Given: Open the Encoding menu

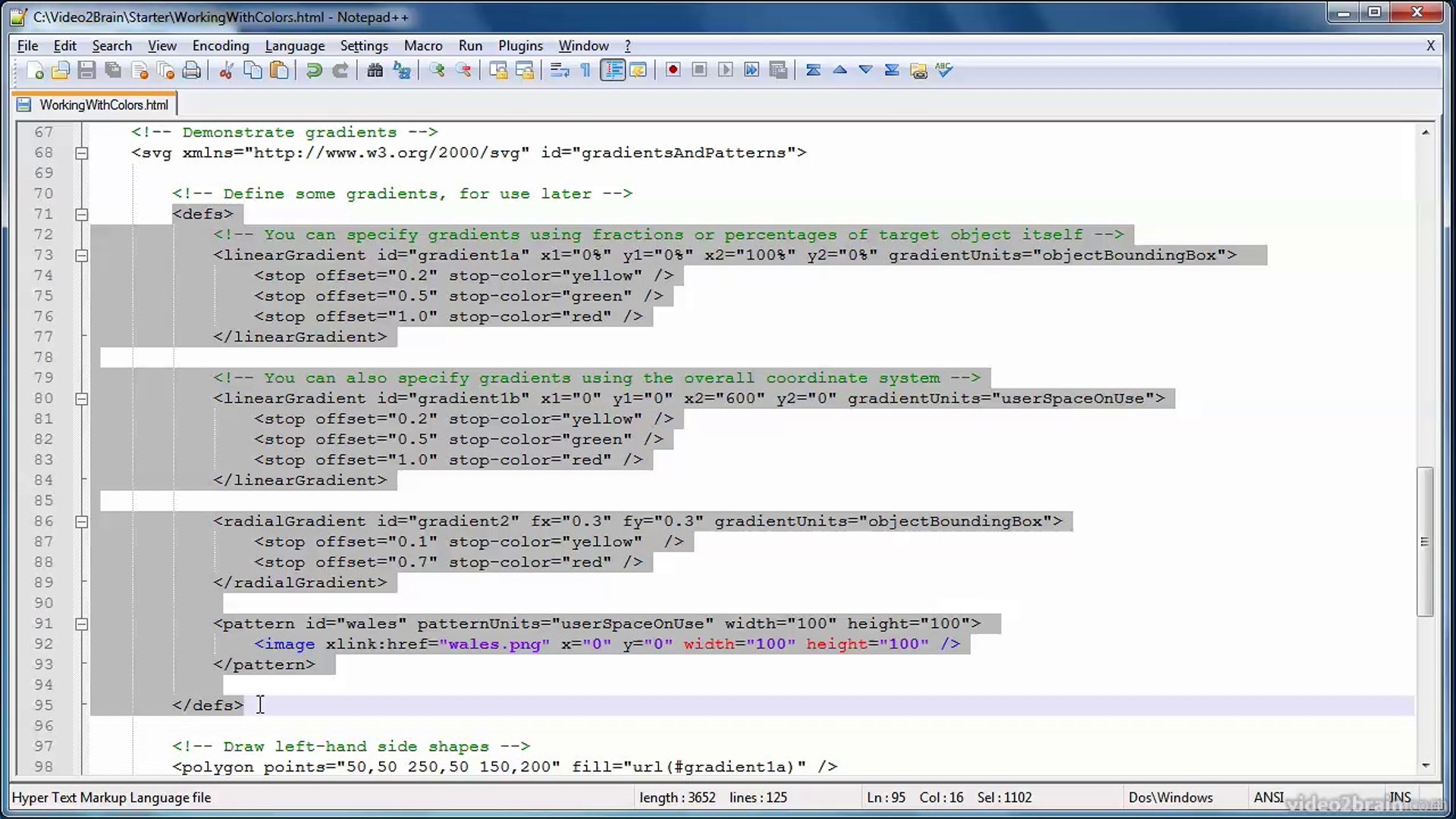Looking at the screenshot, I should 220,45.
